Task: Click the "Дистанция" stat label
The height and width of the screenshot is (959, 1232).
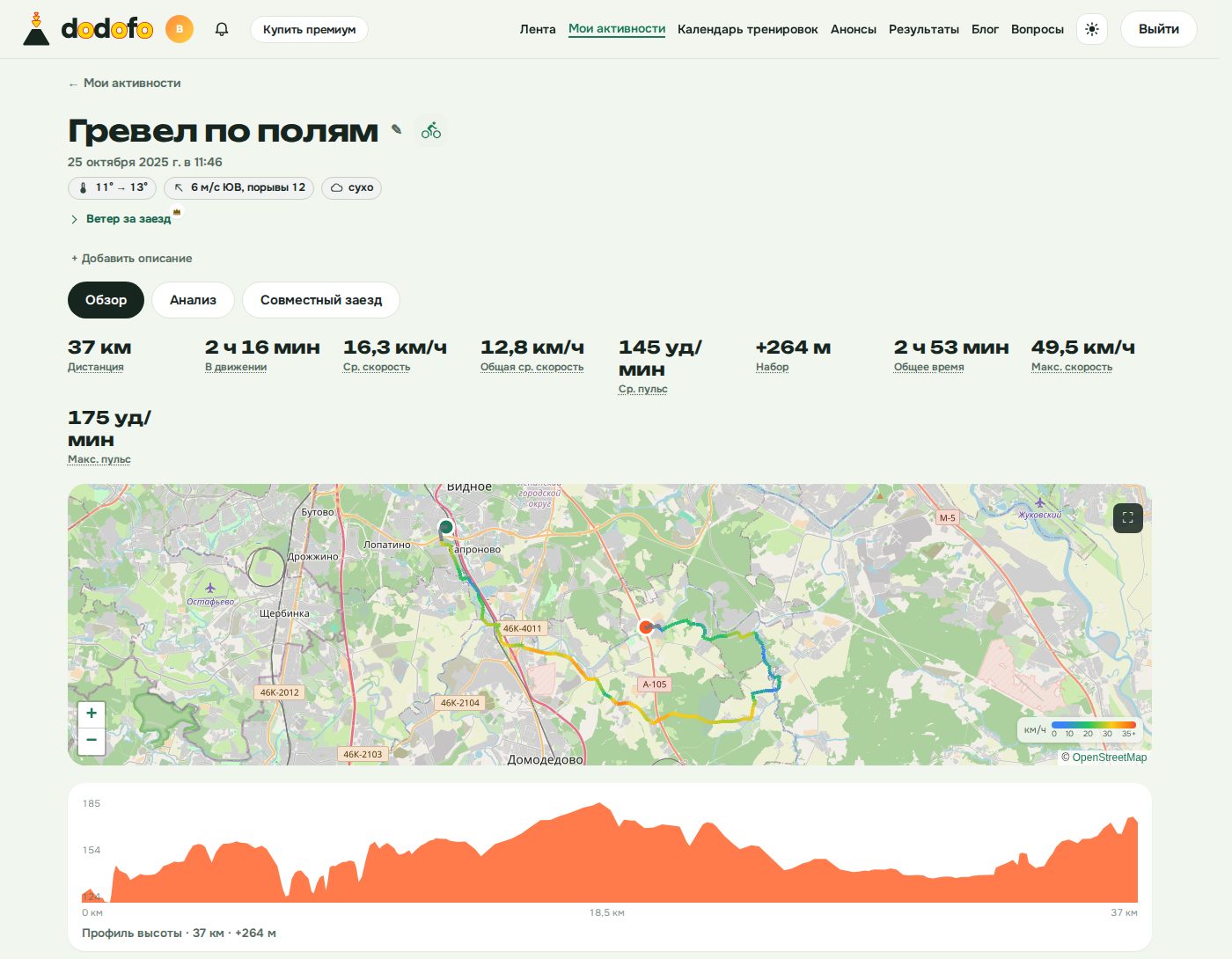Action: (x=96, y=367)
